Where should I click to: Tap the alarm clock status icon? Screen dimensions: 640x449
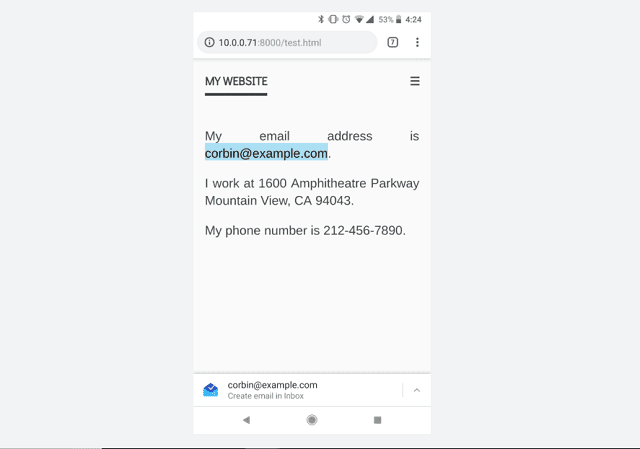[x=346, y=19]
